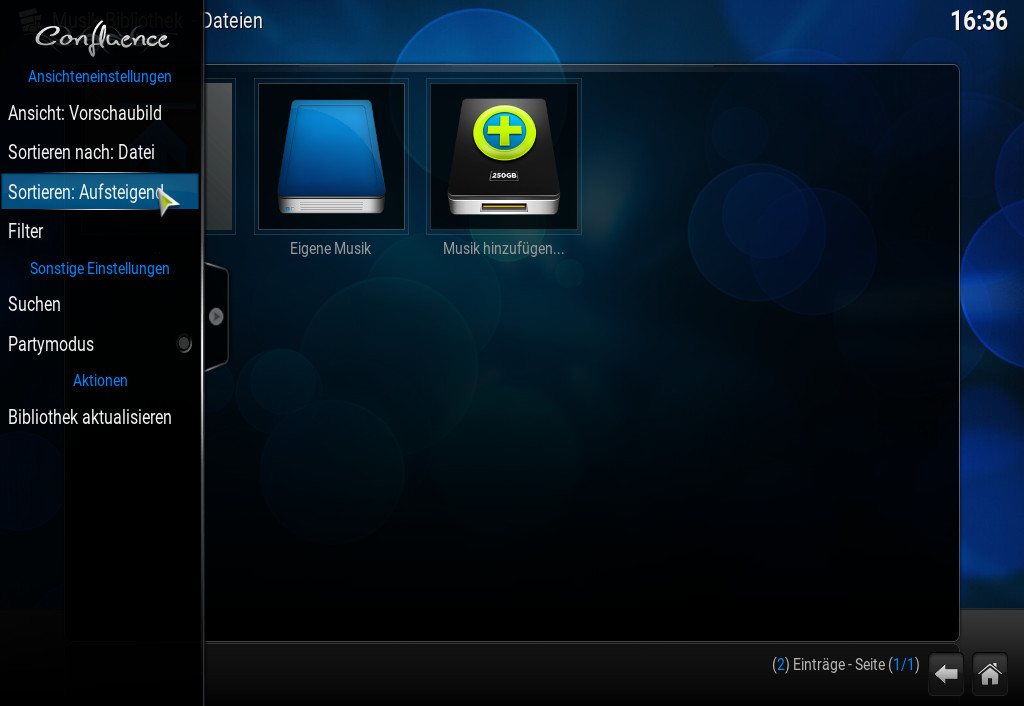The height and width of the screenshot is (706, 1024).
Task: Select Bibliothek aktualisieren action
Action: click(x=99, y=417)
